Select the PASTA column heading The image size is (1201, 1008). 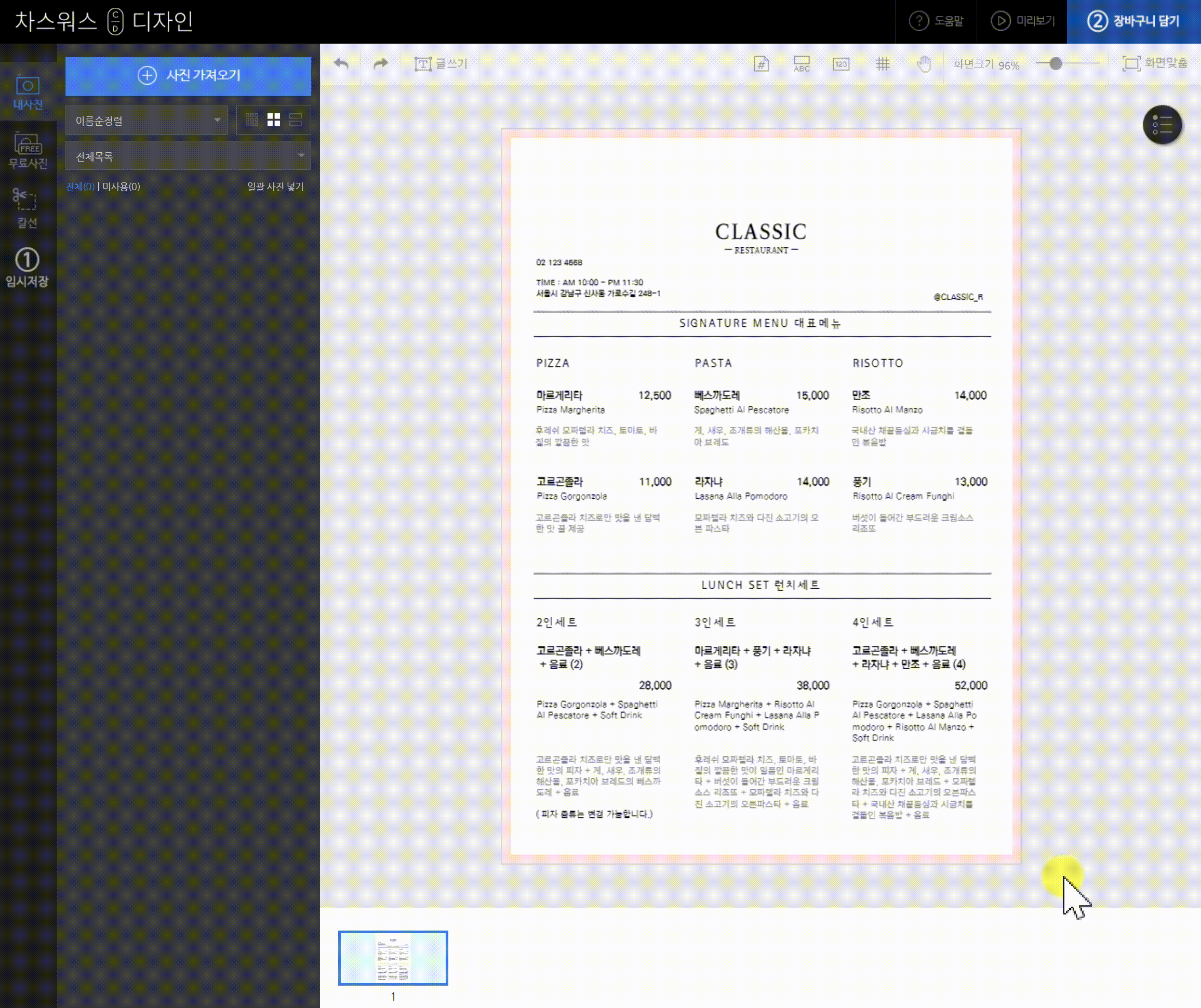(713, 363)
